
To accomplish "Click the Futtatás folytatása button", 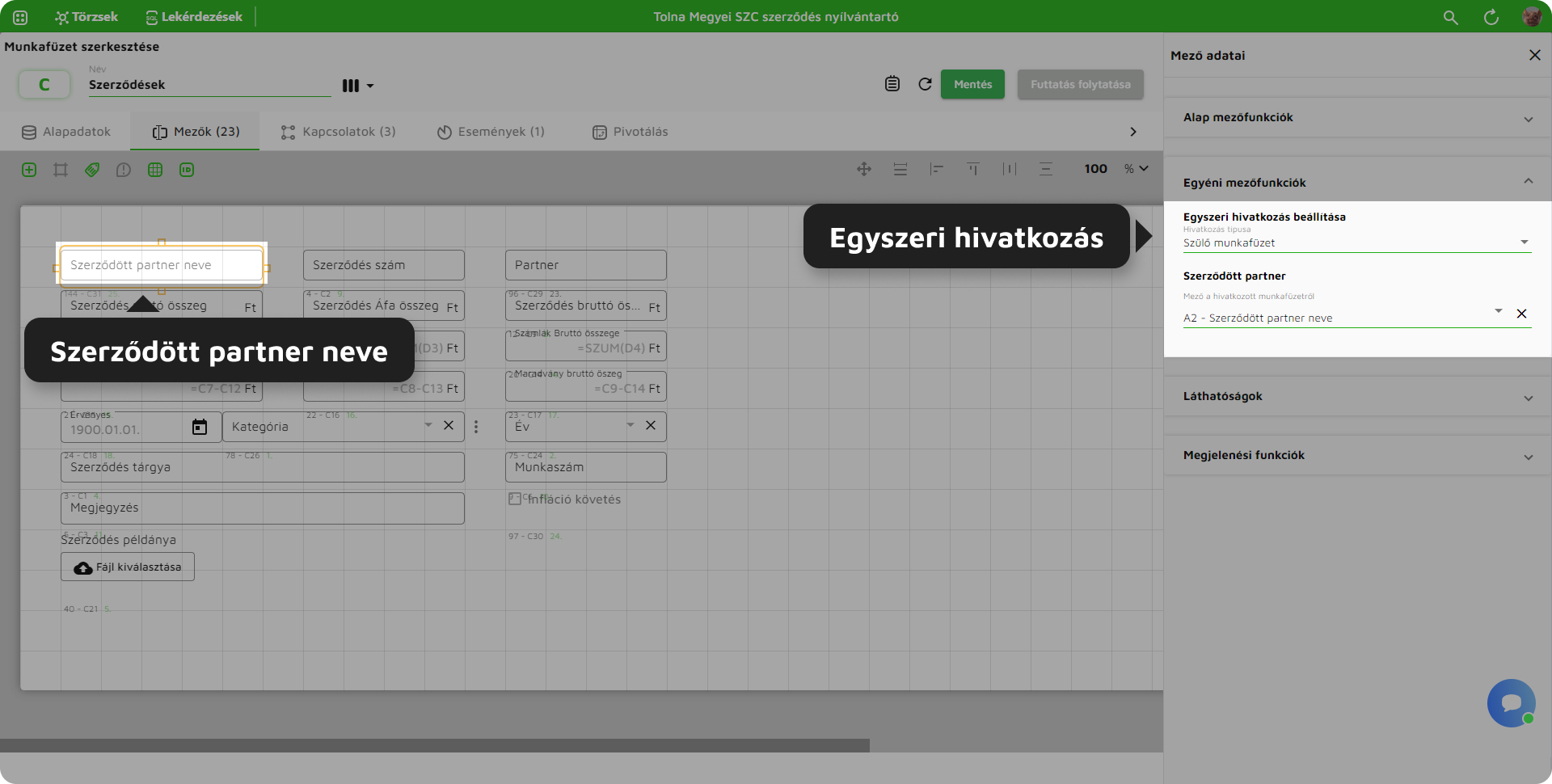I will point(1080,84).
